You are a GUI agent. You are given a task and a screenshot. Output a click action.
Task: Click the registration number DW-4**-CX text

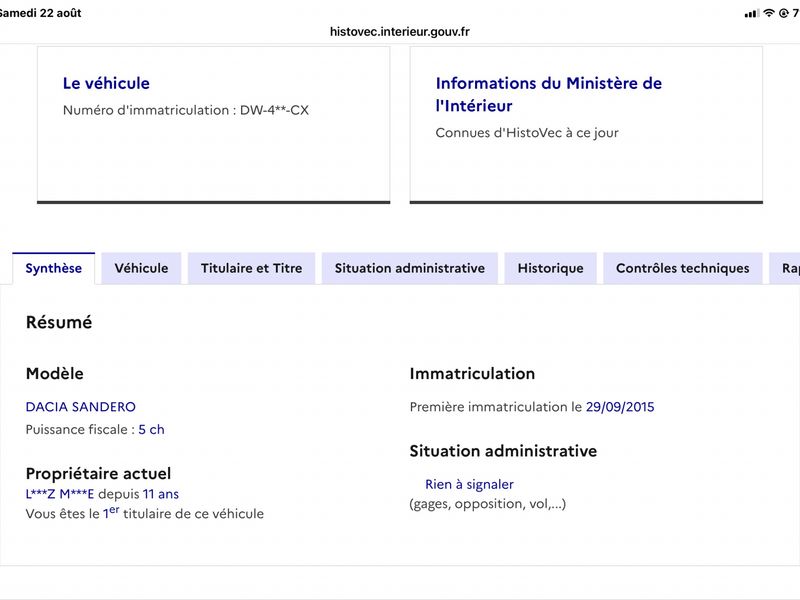[274, 110]
